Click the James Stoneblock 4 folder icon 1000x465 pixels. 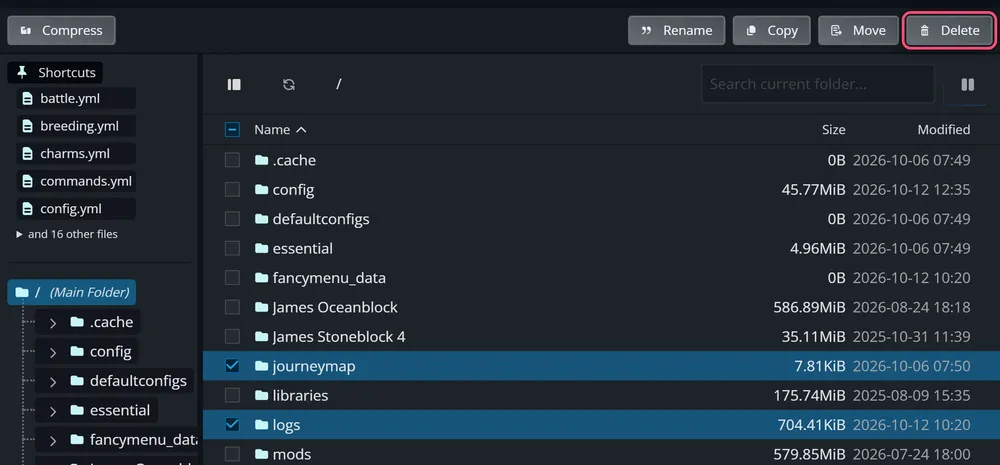click(261, 336)
